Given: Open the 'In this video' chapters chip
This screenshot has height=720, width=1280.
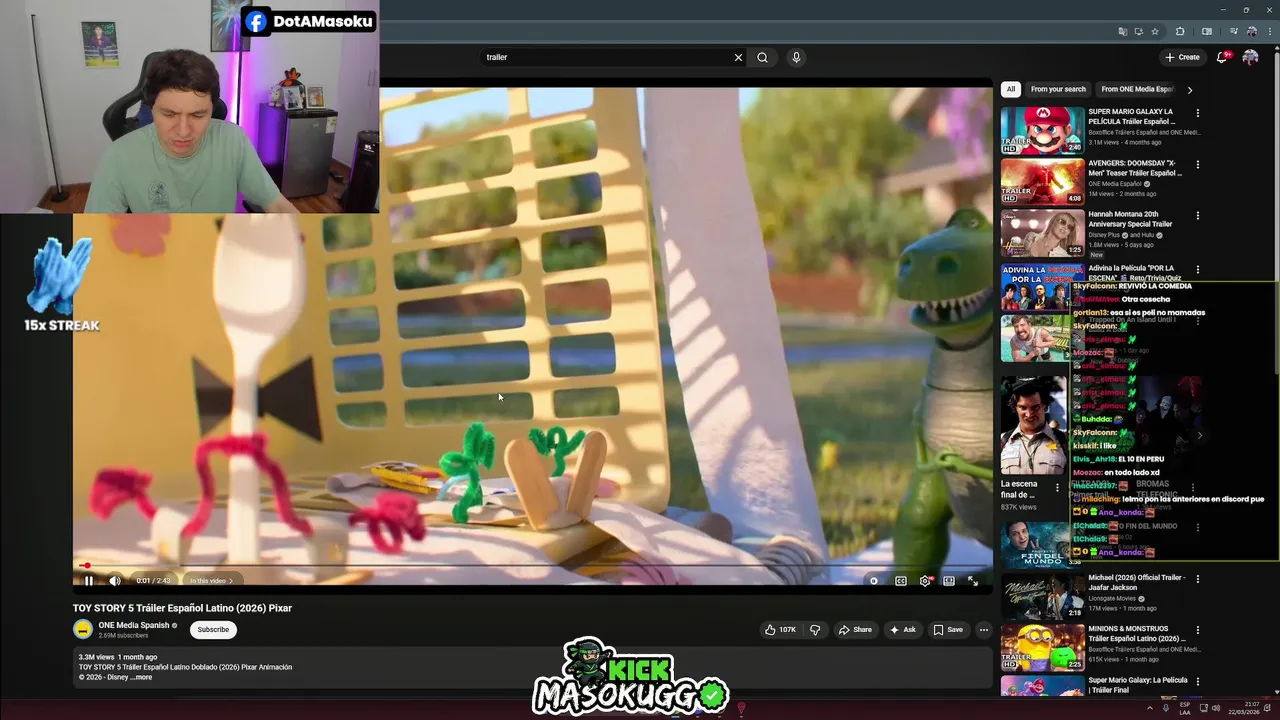Looking at the screenshot, I should (211, 581).
